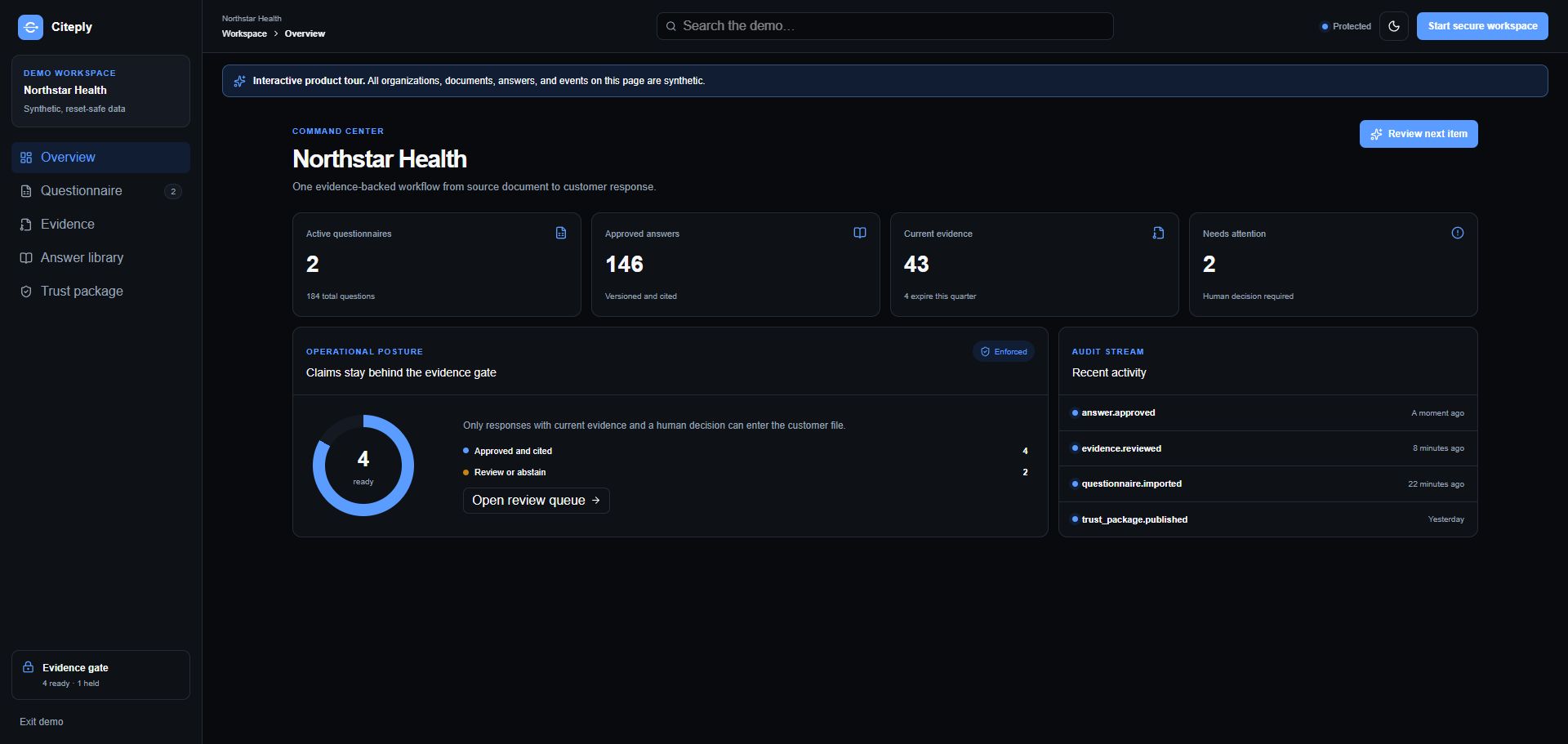The width and height of the screenshot is (1568, 744).
Task: Select the Demo Workspace Northstar Health card
Action: point(100,91)
